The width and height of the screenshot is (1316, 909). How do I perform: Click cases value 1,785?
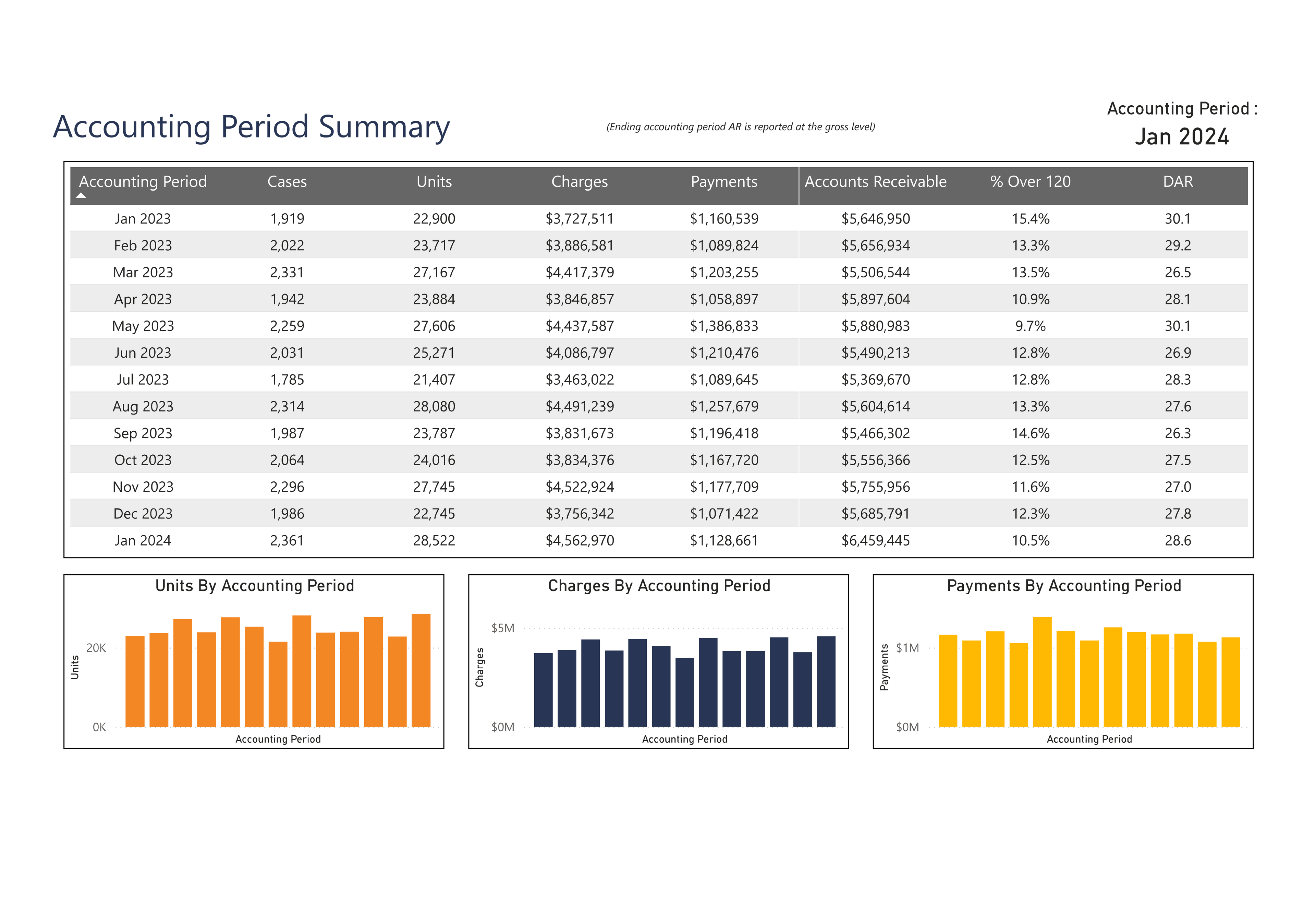click(287, 379)
